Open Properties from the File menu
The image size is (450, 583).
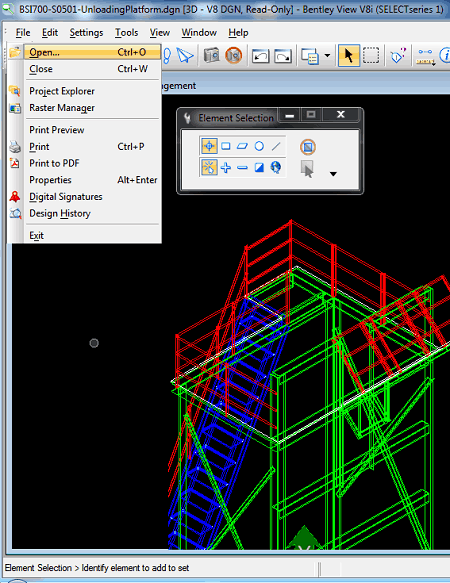click(x=93, y=180)
